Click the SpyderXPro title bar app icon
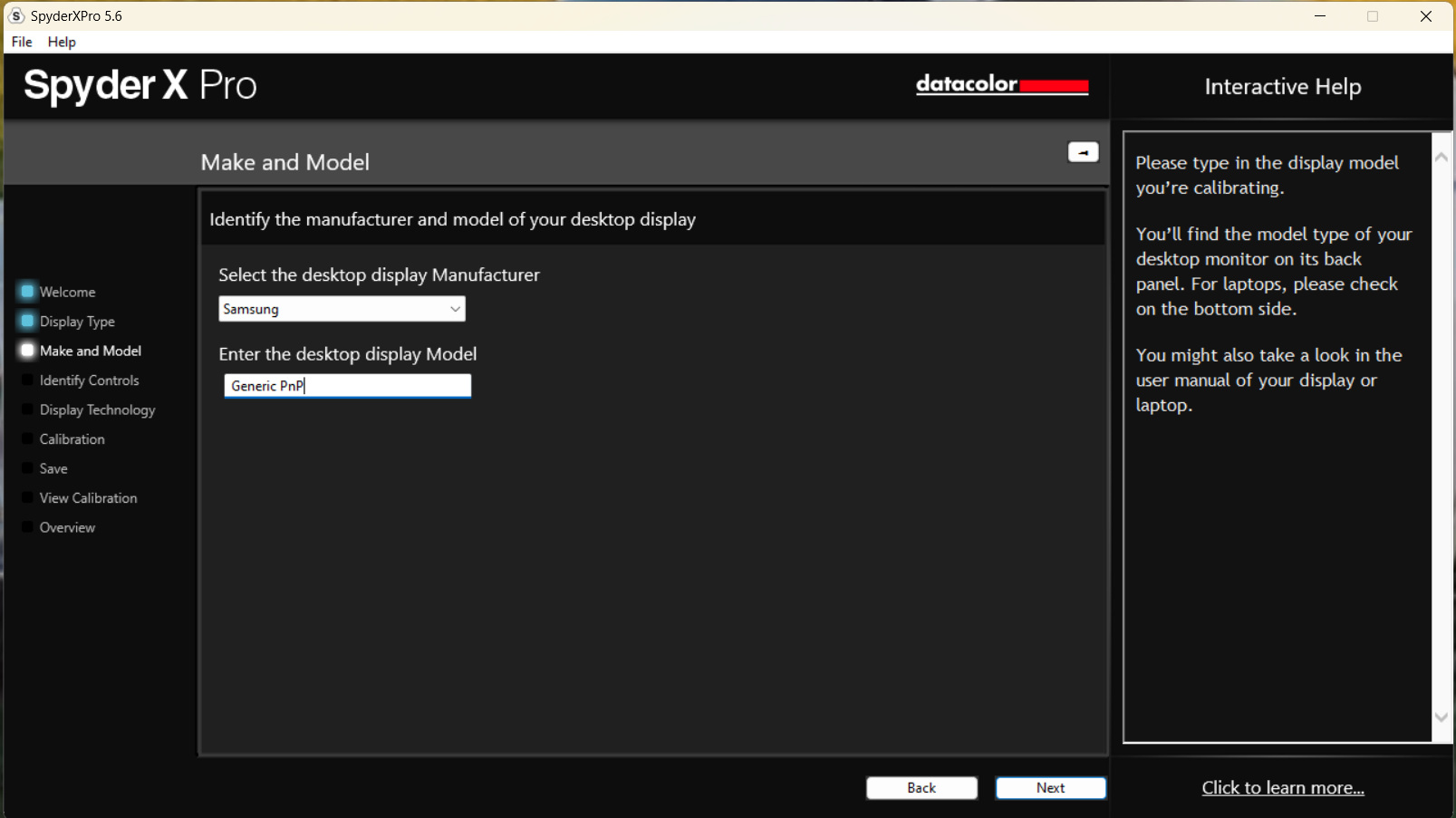Screen dimensions: 1456x818 (16, 15)
